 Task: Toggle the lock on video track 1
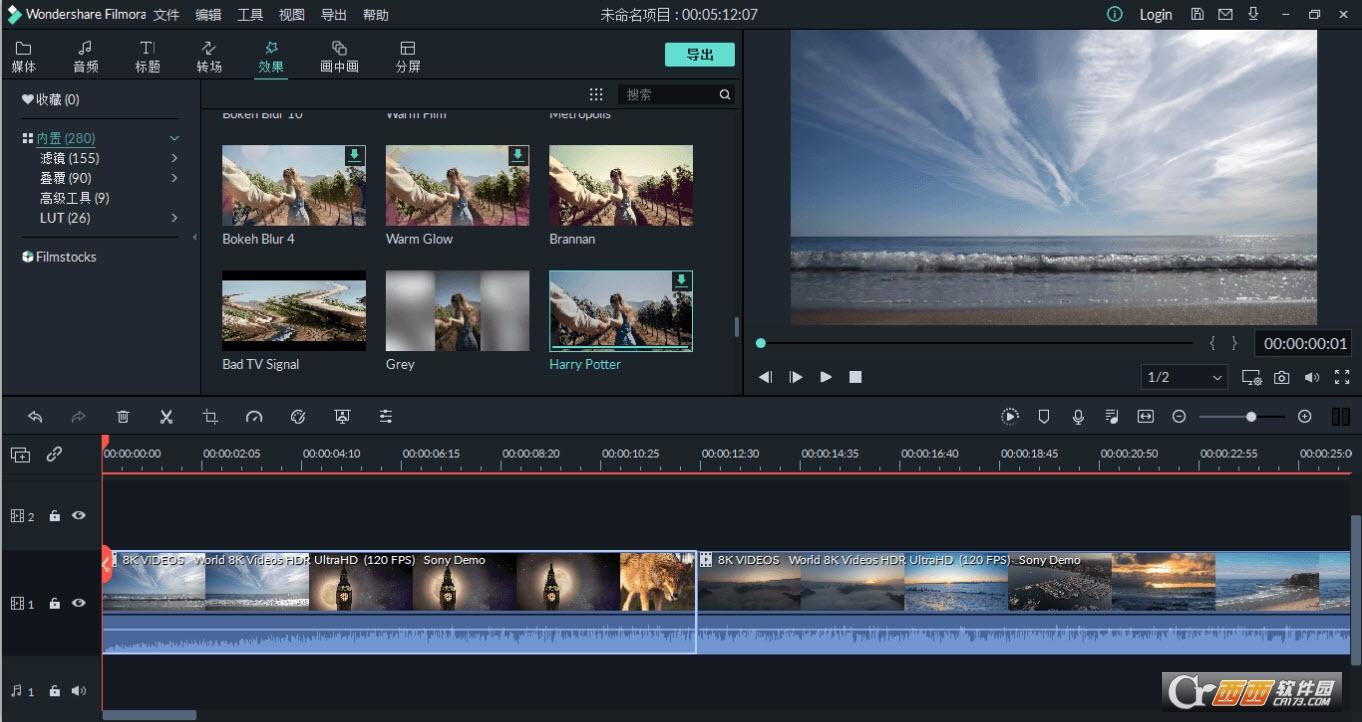[55, 604]
